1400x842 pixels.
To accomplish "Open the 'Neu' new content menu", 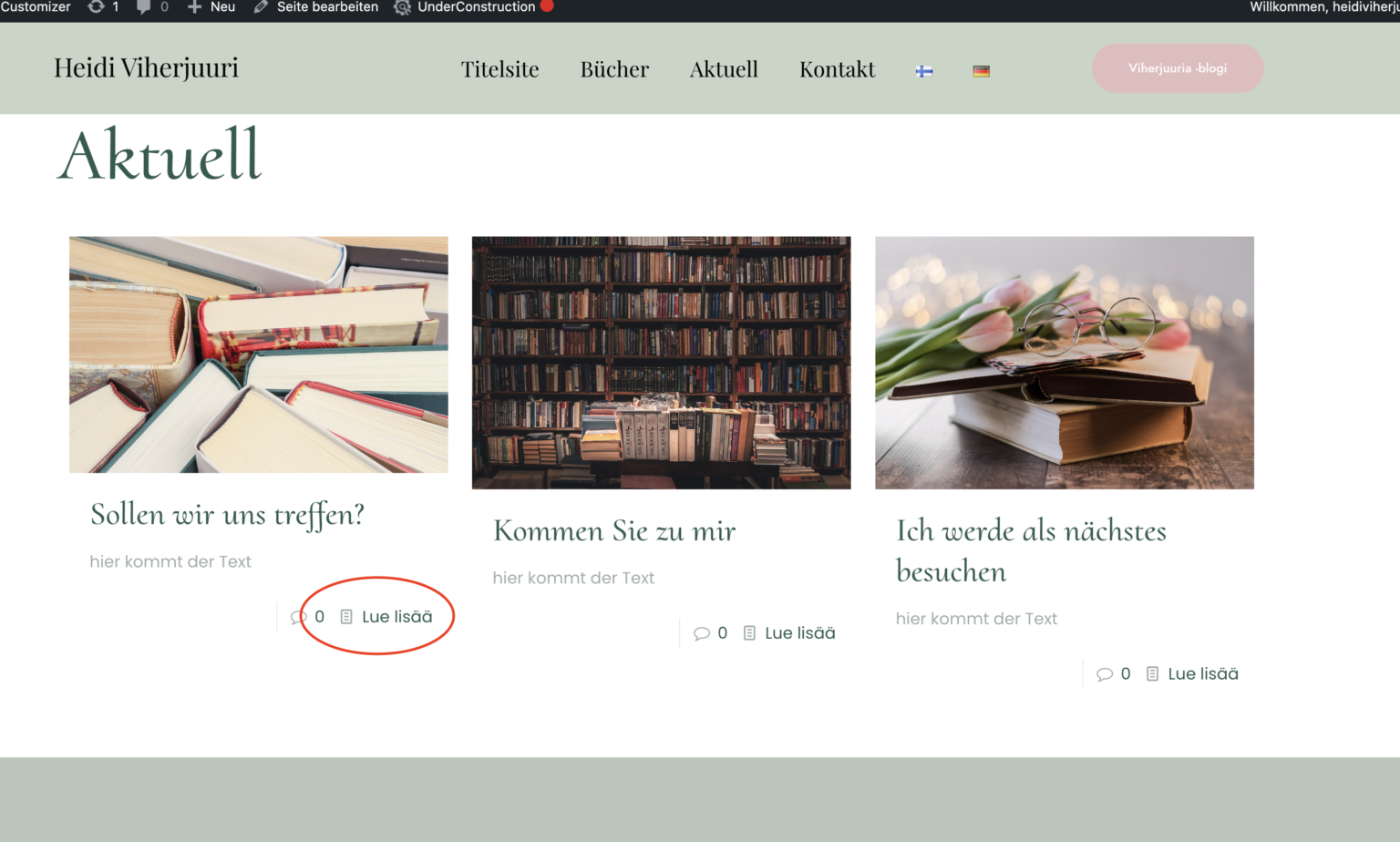I will coord(211,7).
